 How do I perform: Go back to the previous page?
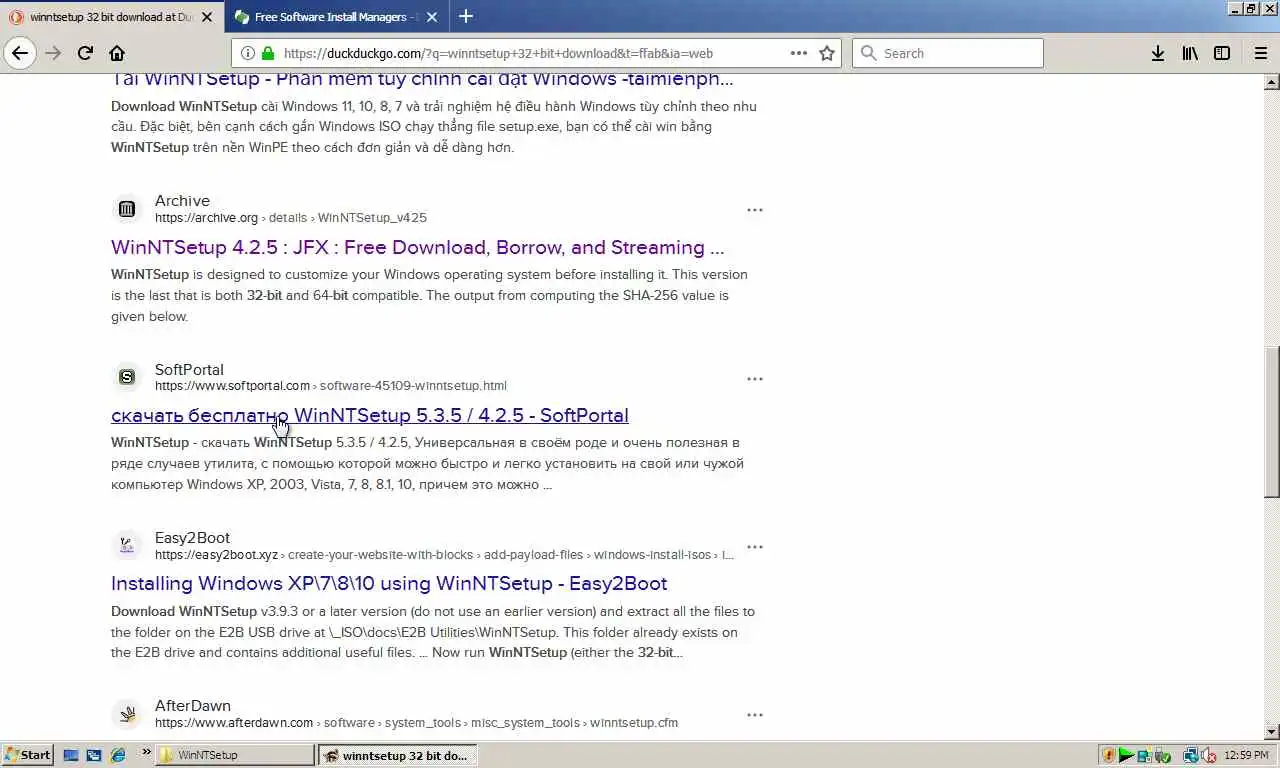pos(20,53)
